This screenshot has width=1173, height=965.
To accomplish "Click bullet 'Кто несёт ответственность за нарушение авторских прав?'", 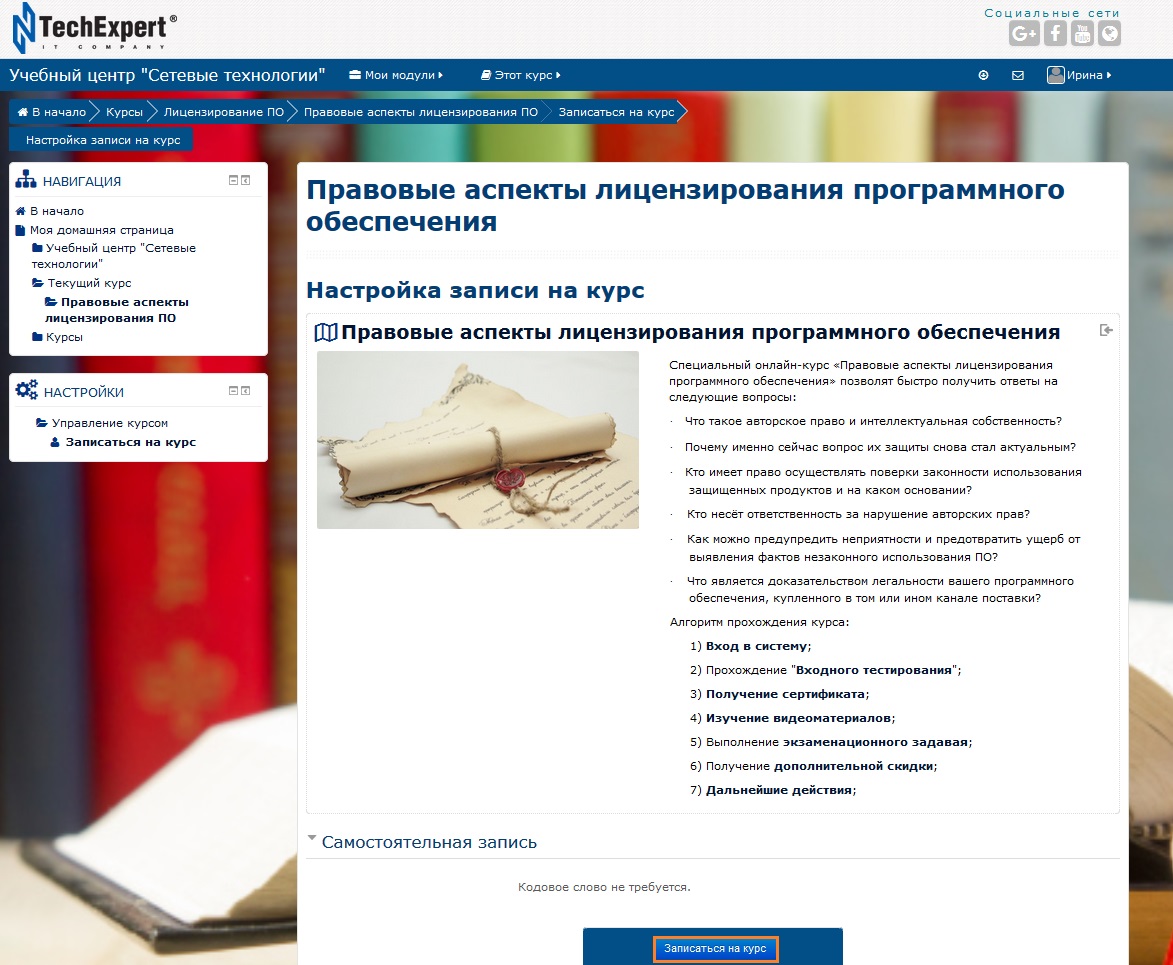I will 858,514.
